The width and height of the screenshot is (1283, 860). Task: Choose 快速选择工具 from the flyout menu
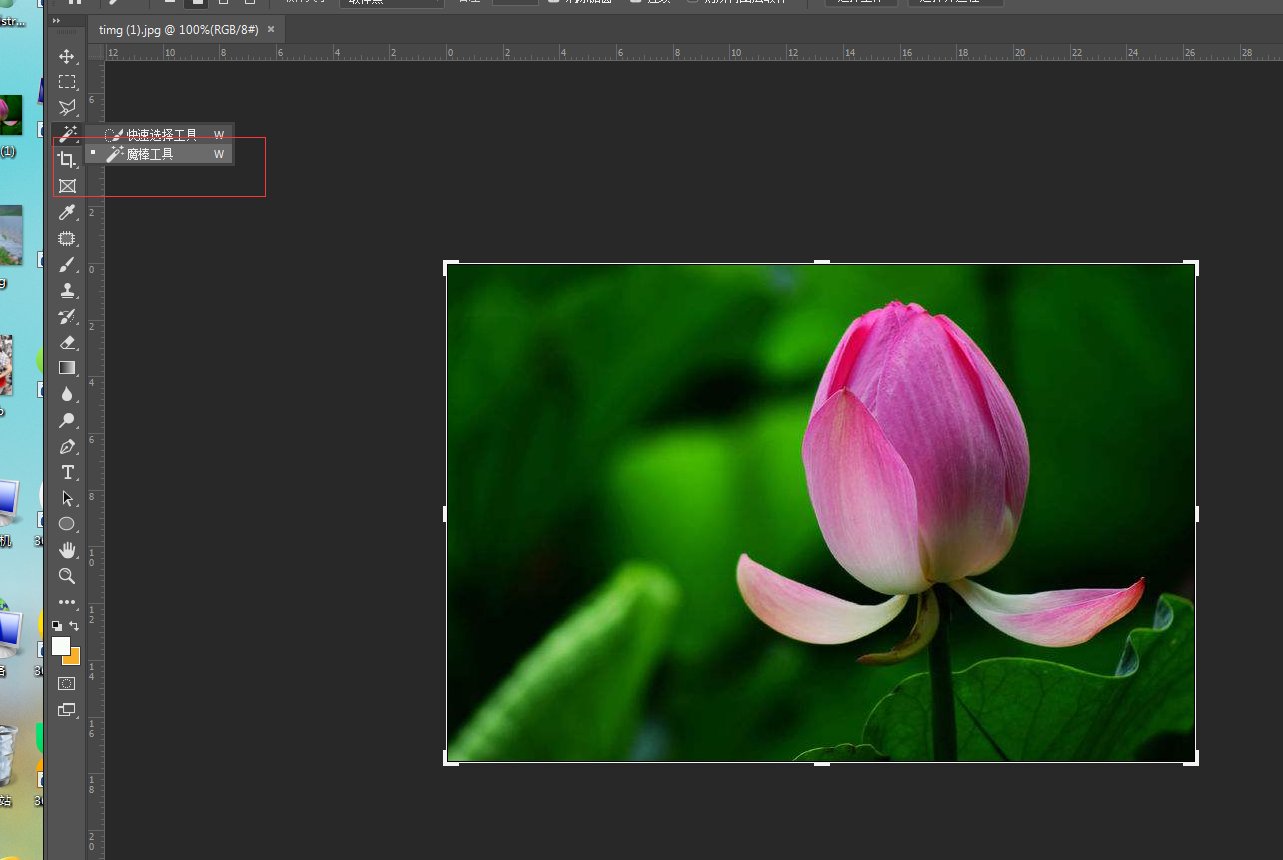click(x=161, y=134)
